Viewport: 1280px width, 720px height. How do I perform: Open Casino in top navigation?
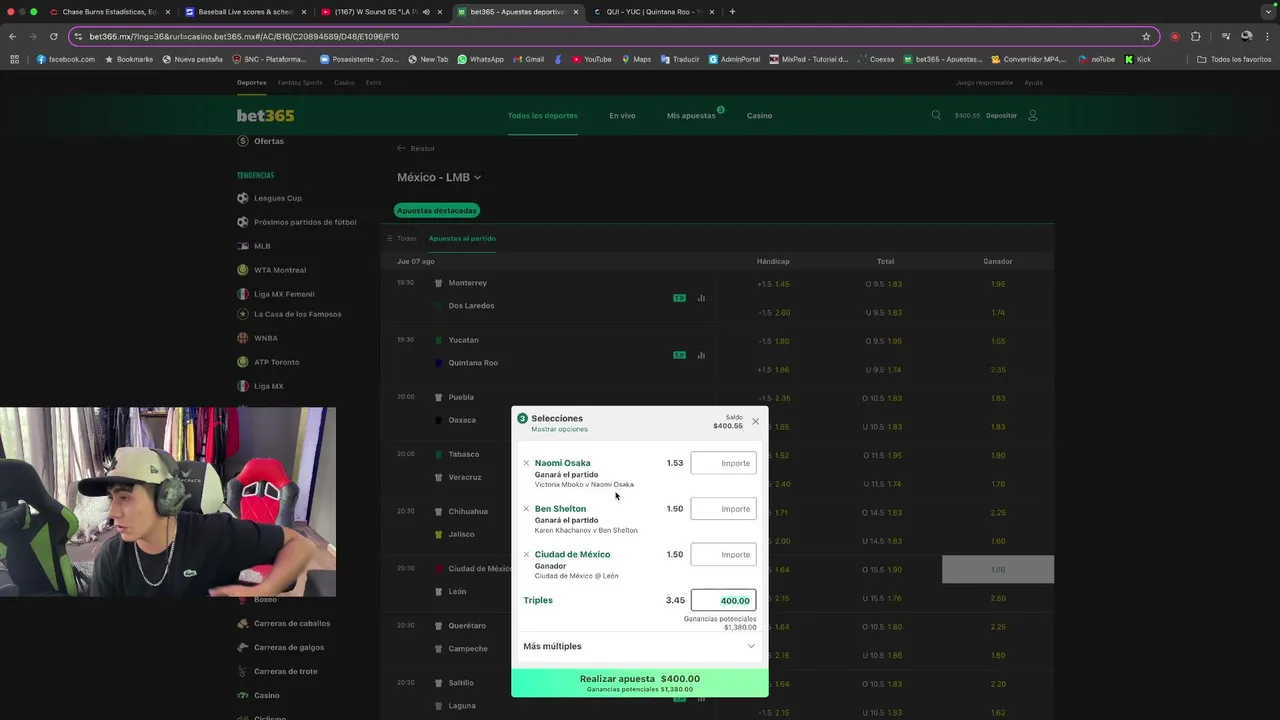759,115
